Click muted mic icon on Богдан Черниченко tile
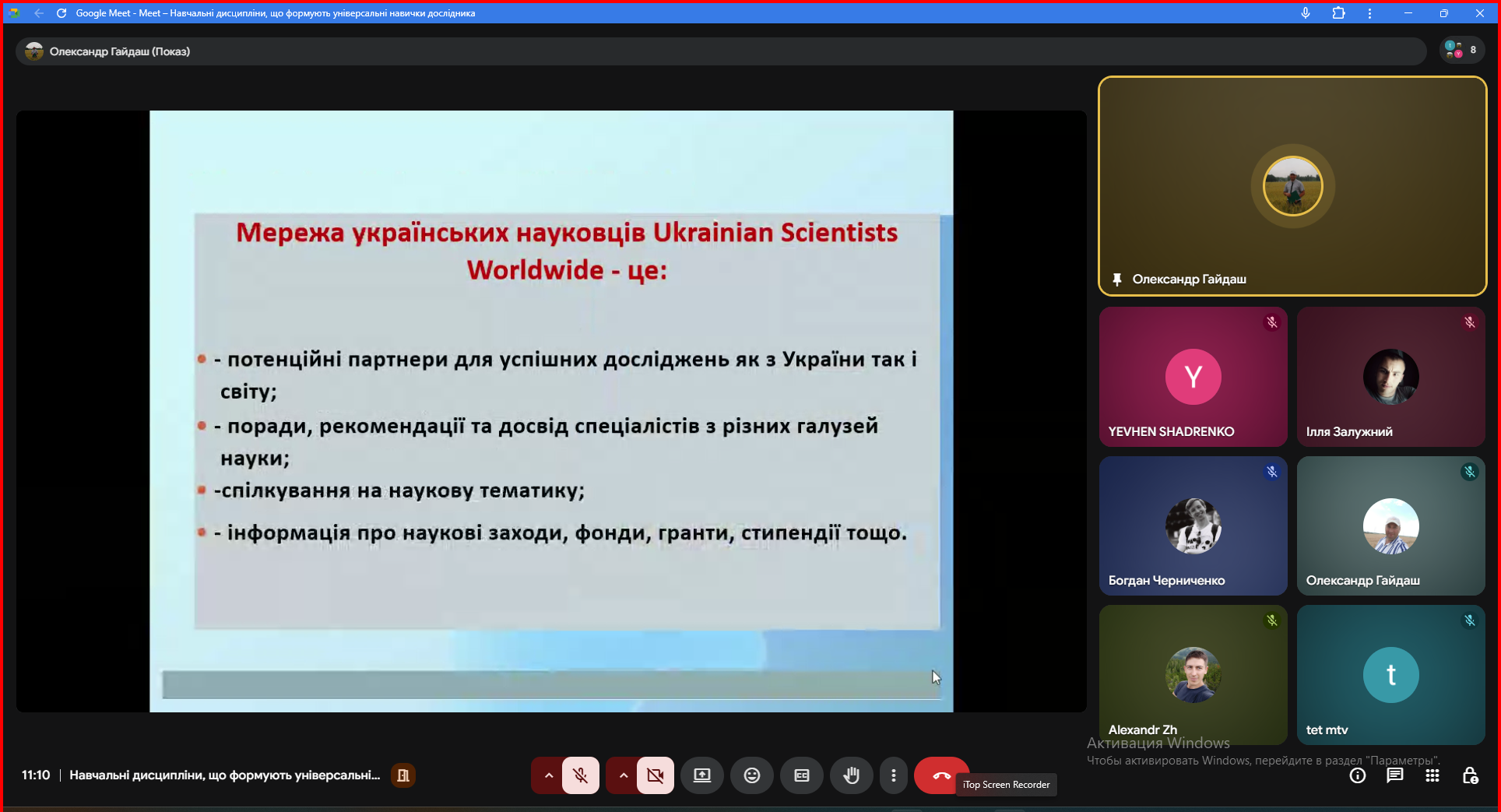1501x812 pixels. tap(1272, 472)
